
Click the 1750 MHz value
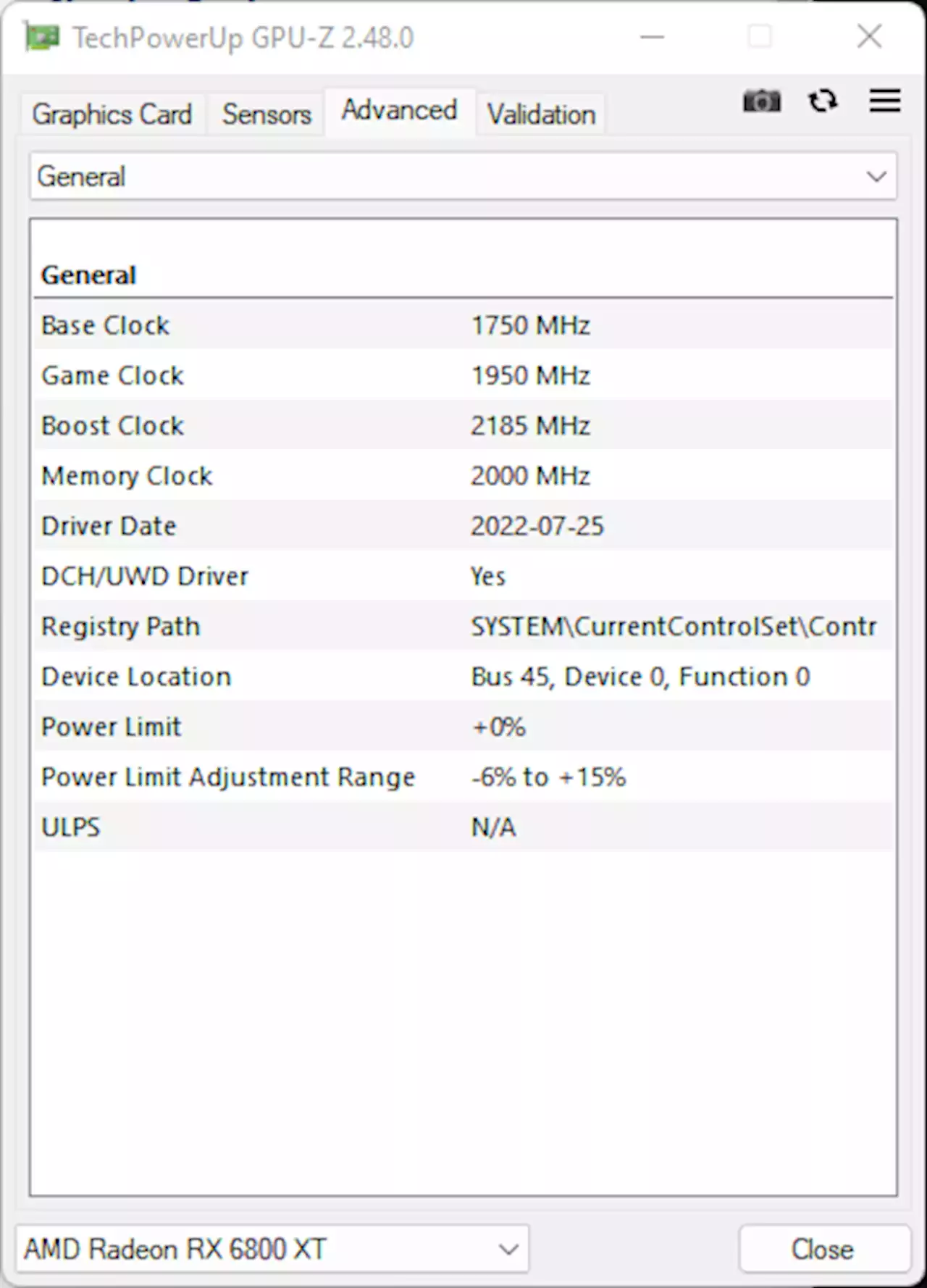pos(530,325)
